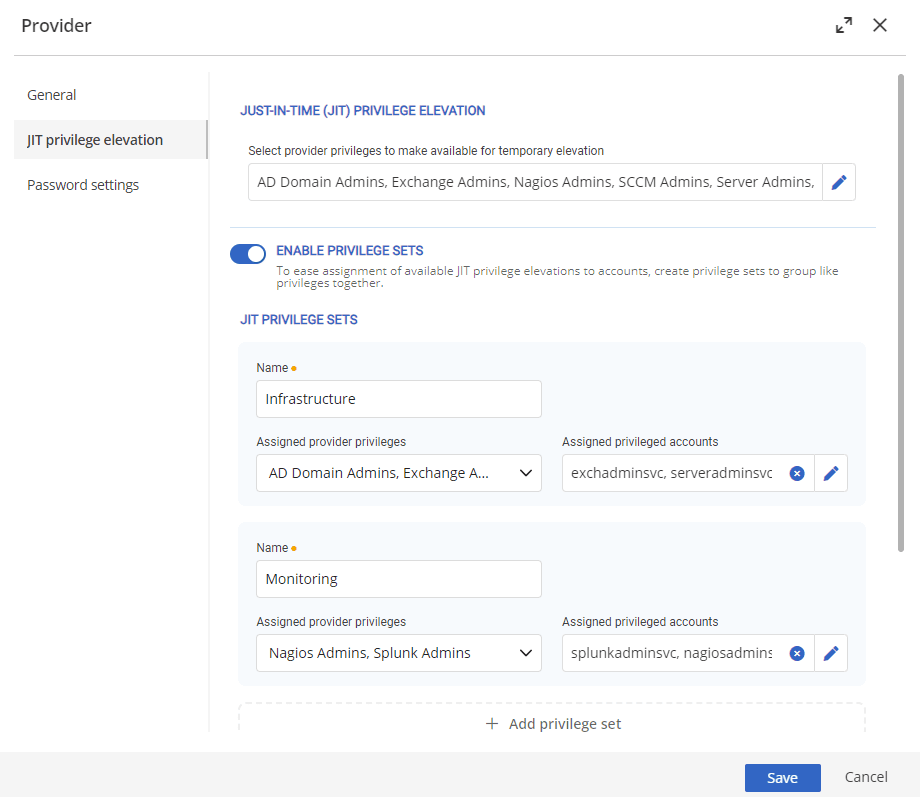Disable the Enable Privilege Sets toggle

coord(247,254)
